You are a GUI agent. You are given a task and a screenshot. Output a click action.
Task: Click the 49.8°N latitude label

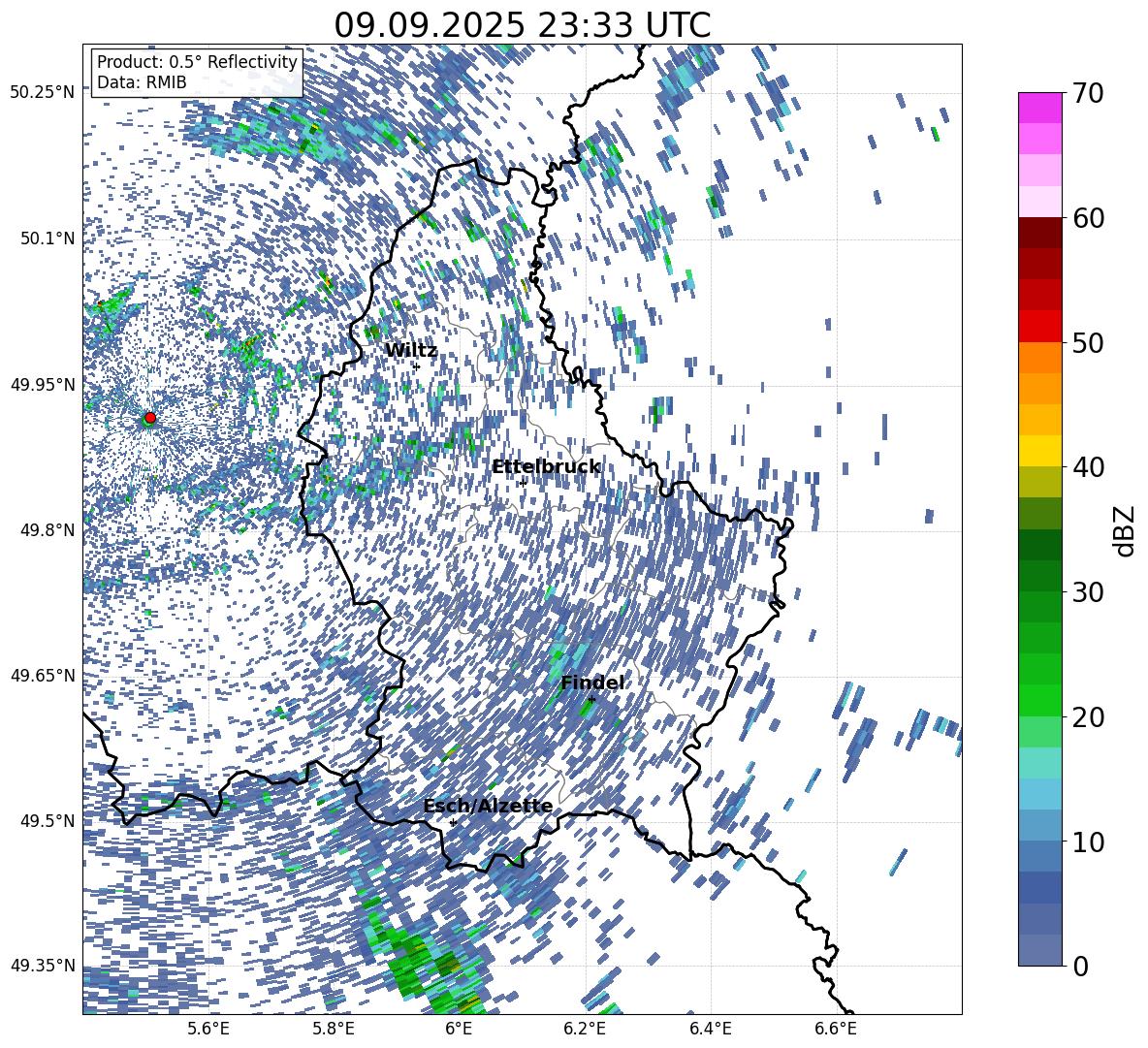47,529
